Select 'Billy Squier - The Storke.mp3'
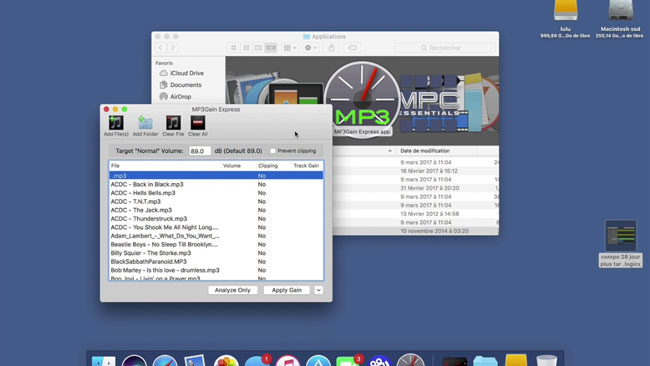Image resolution: width=650 pixels, height=366 pixels. pos(216,253)
